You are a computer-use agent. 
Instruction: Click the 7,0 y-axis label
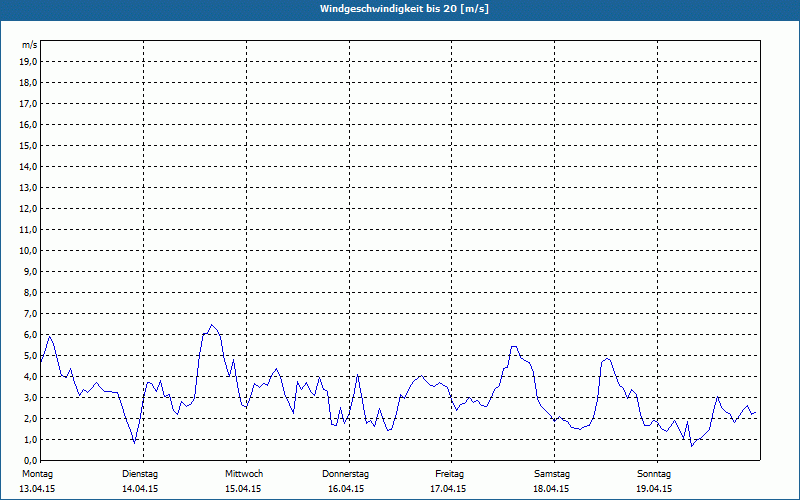pyautogui.click(x=30, y=314)
